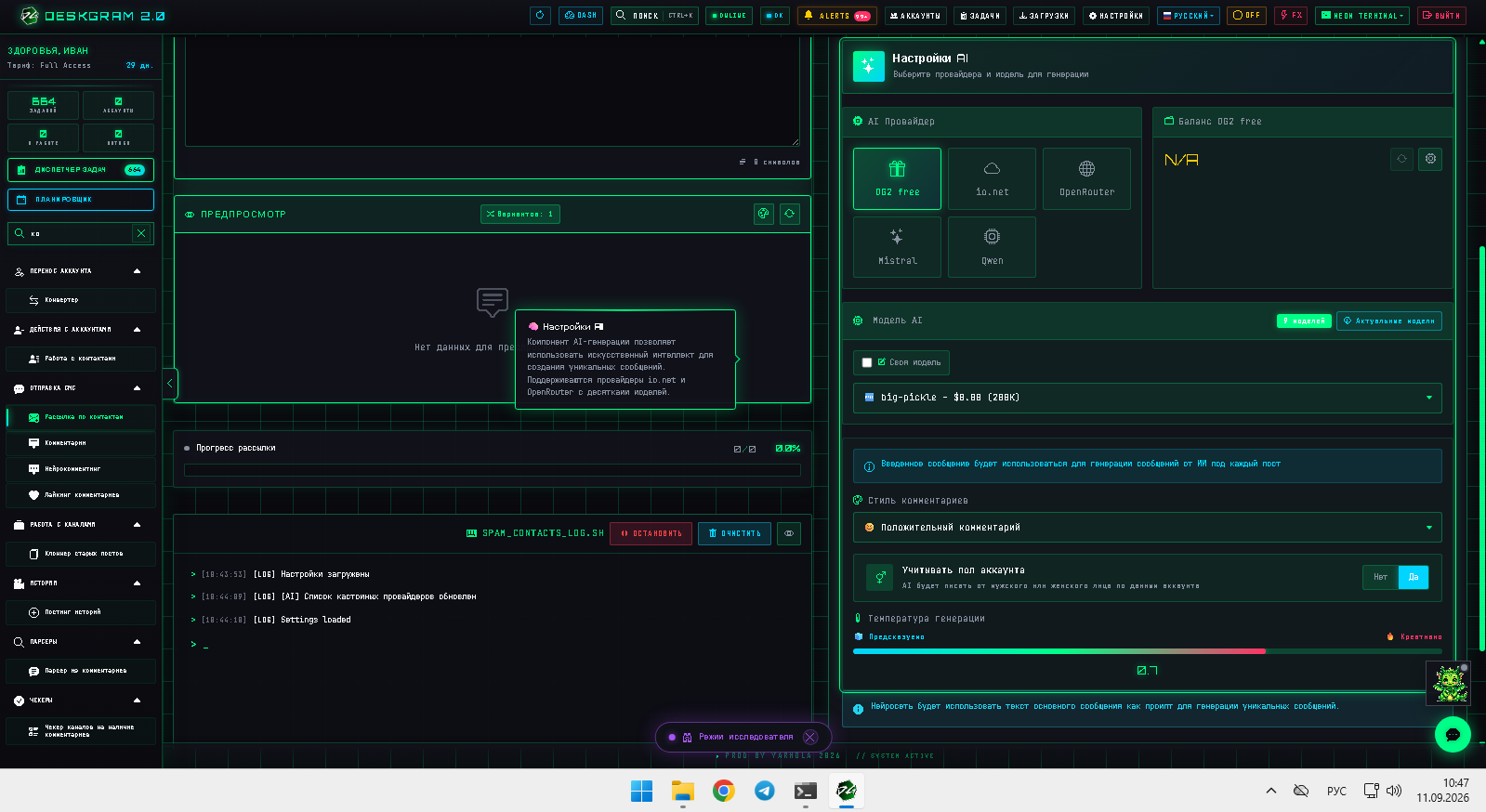1486x812 pixels.
Task: Select the Mistral AI provider
Action: point(897,247)
